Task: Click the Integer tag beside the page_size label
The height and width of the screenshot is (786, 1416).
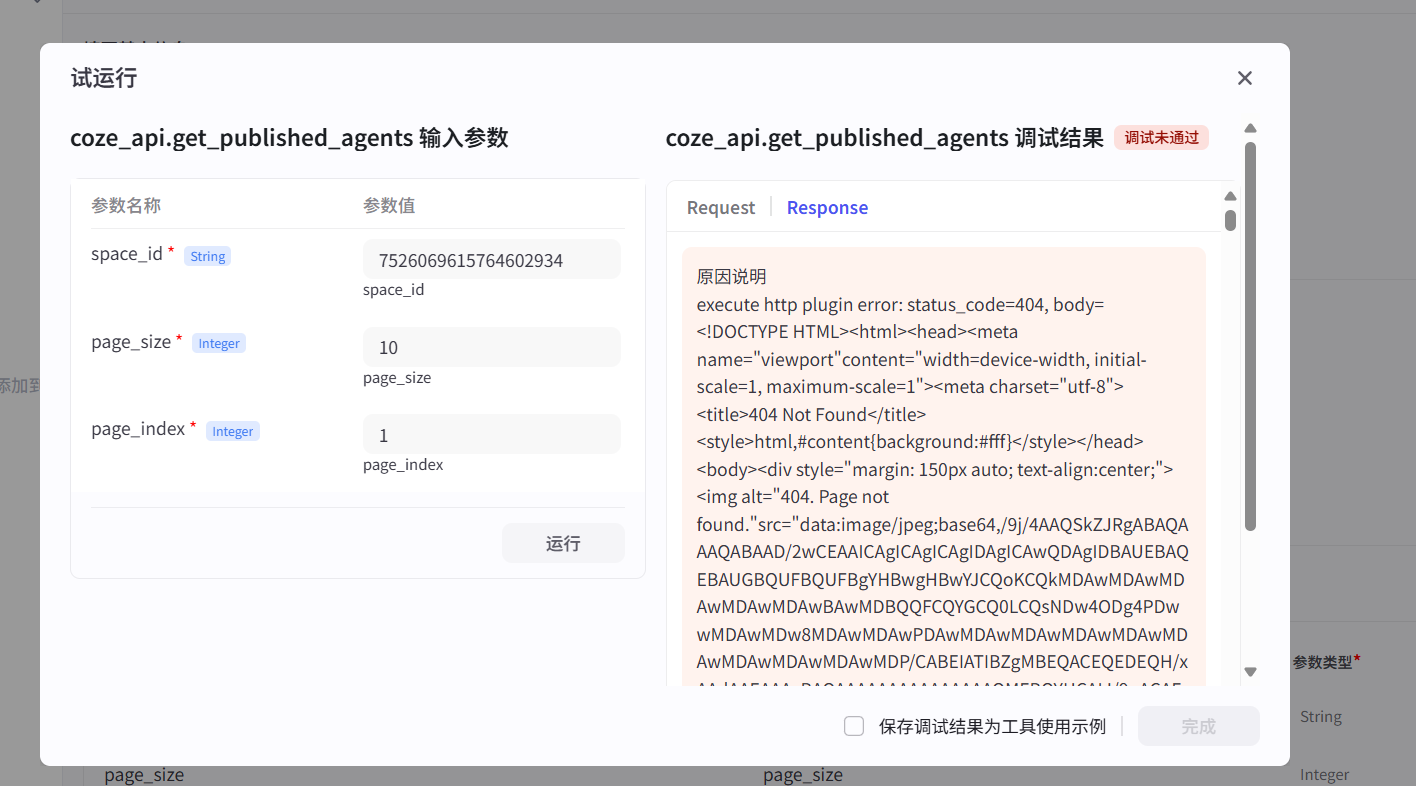Action: 219,343
